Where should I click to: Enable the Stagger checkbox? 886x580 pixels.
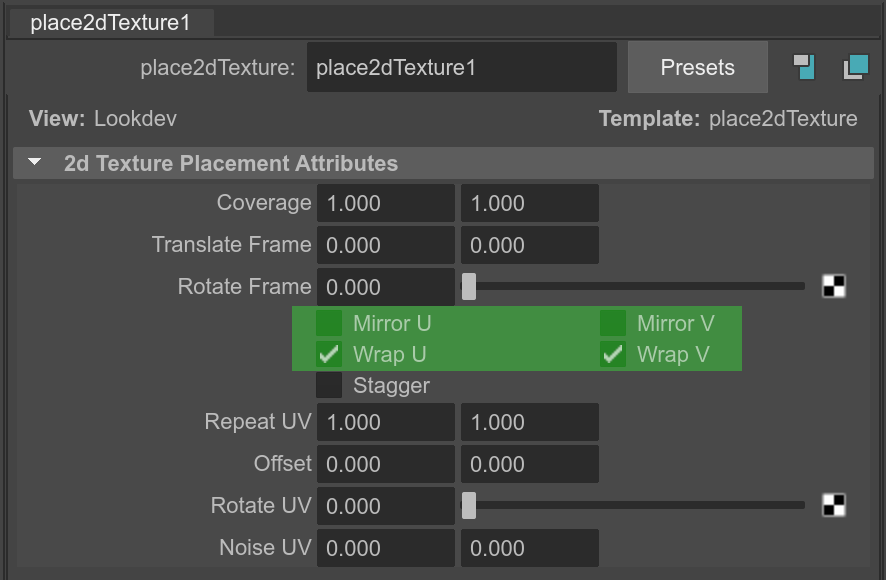click(x=329, y=386)
